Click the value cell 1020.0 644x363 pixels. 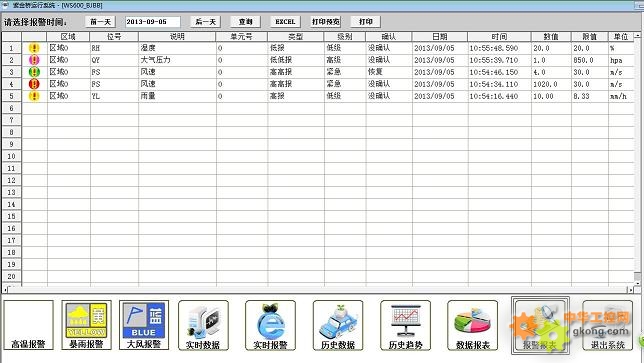(x=551, y=84)
